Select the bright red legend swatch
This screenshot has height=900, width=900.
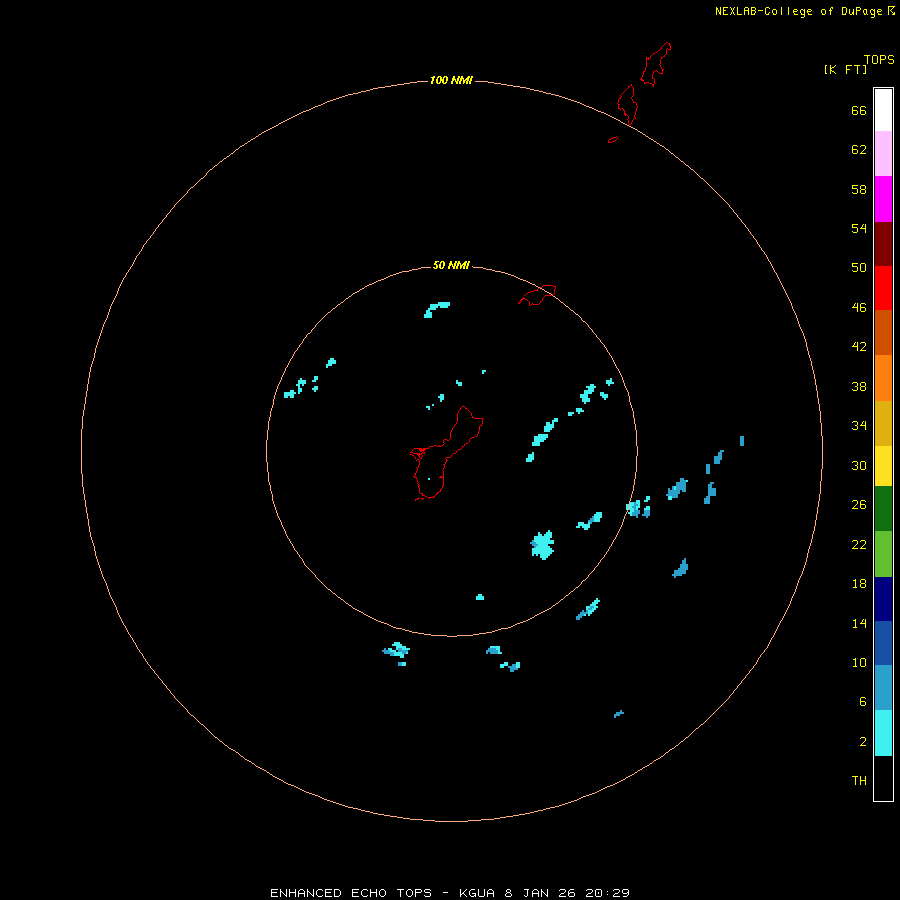[883, 288]
